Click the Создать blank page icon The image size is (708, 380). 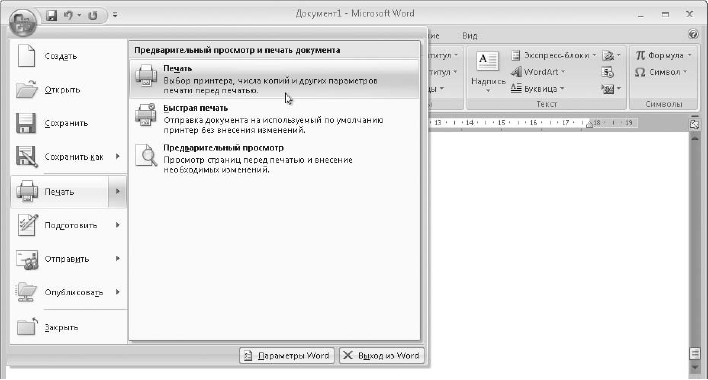[26, 56]
